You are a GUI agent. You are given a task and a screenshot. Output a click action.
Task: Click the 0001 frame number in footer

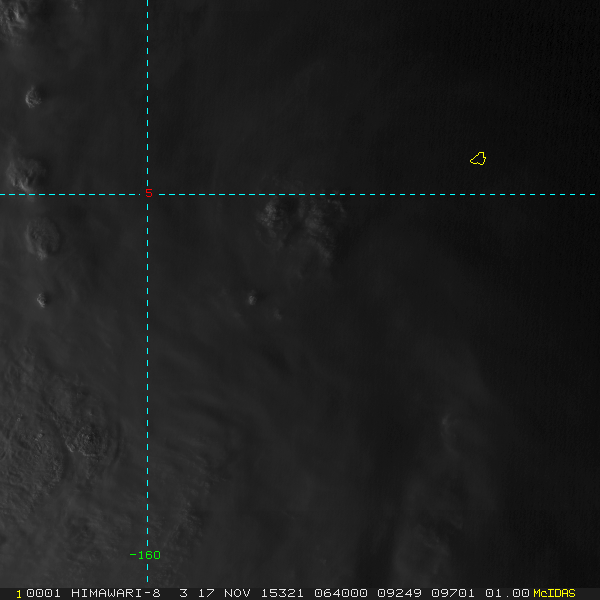[x=42, y=593]
